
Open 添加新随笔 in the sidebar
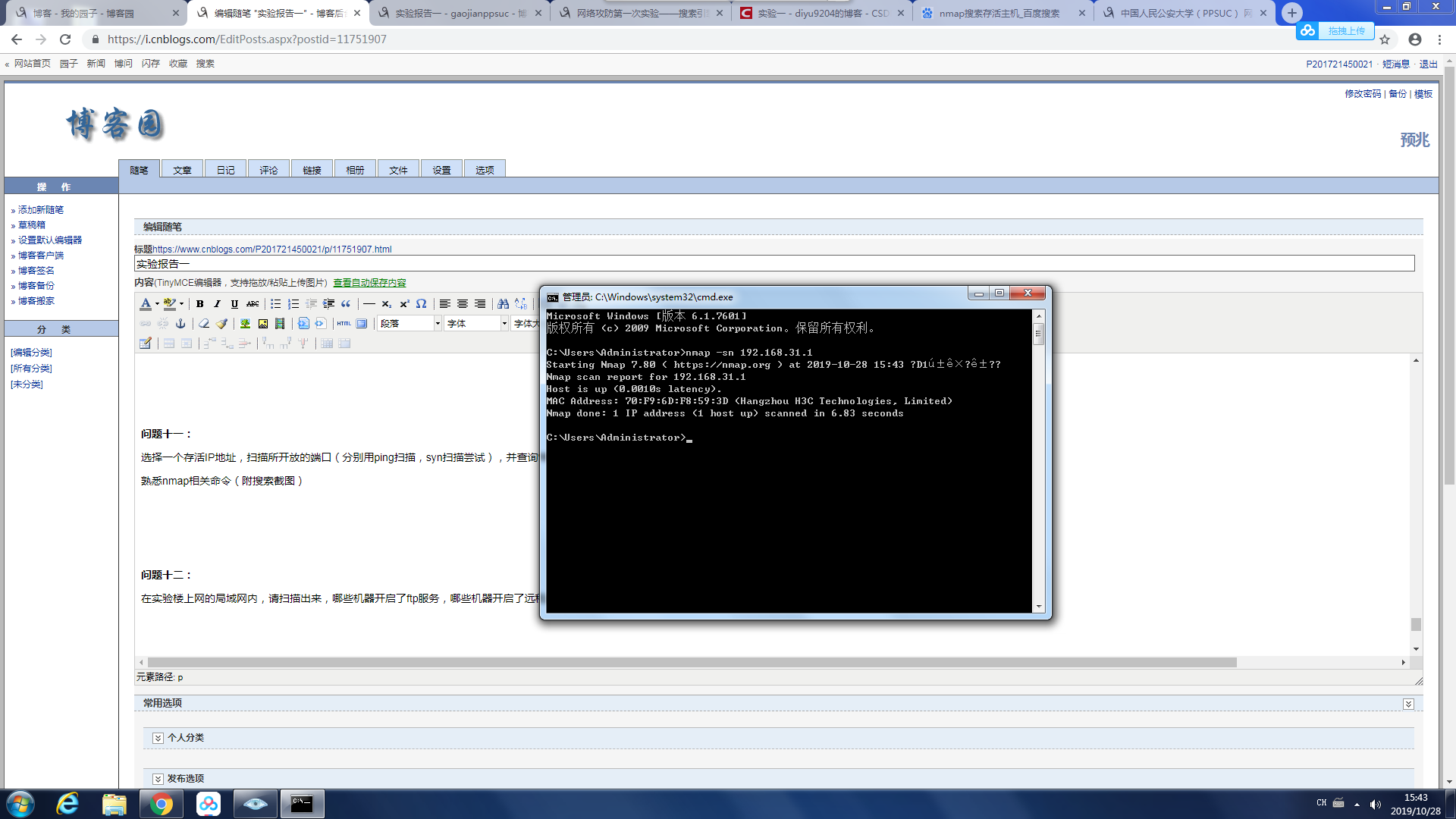pyautogui.click(x=41, y=210)
